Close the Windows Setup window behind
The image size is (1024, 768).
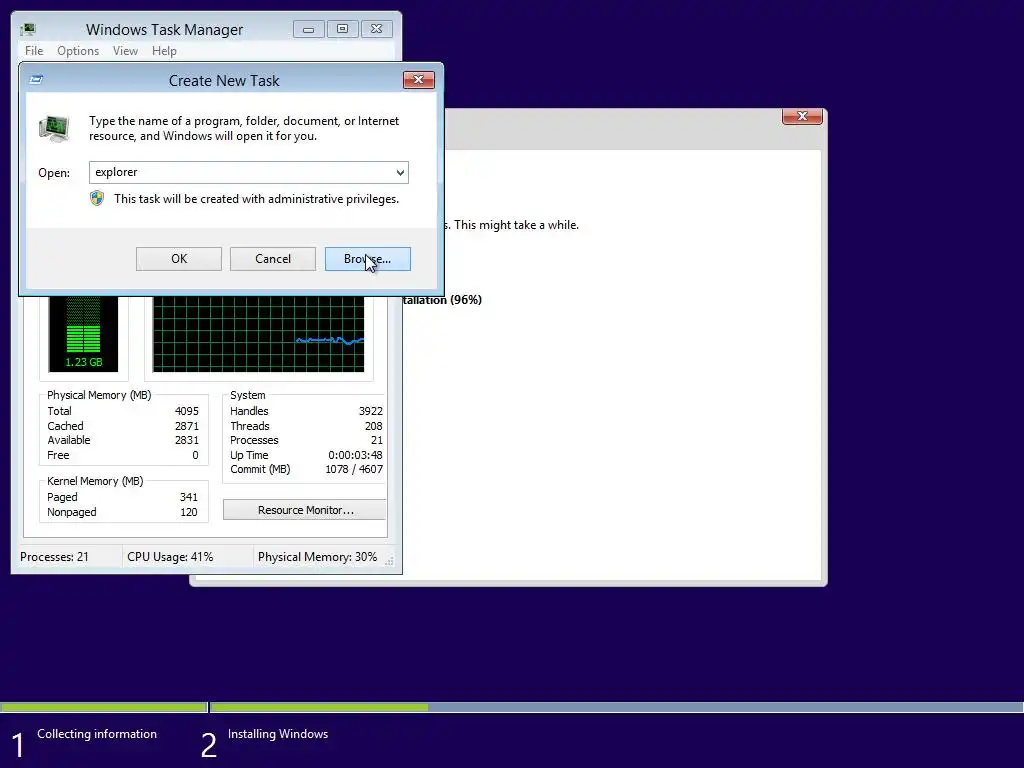point(802,116)
